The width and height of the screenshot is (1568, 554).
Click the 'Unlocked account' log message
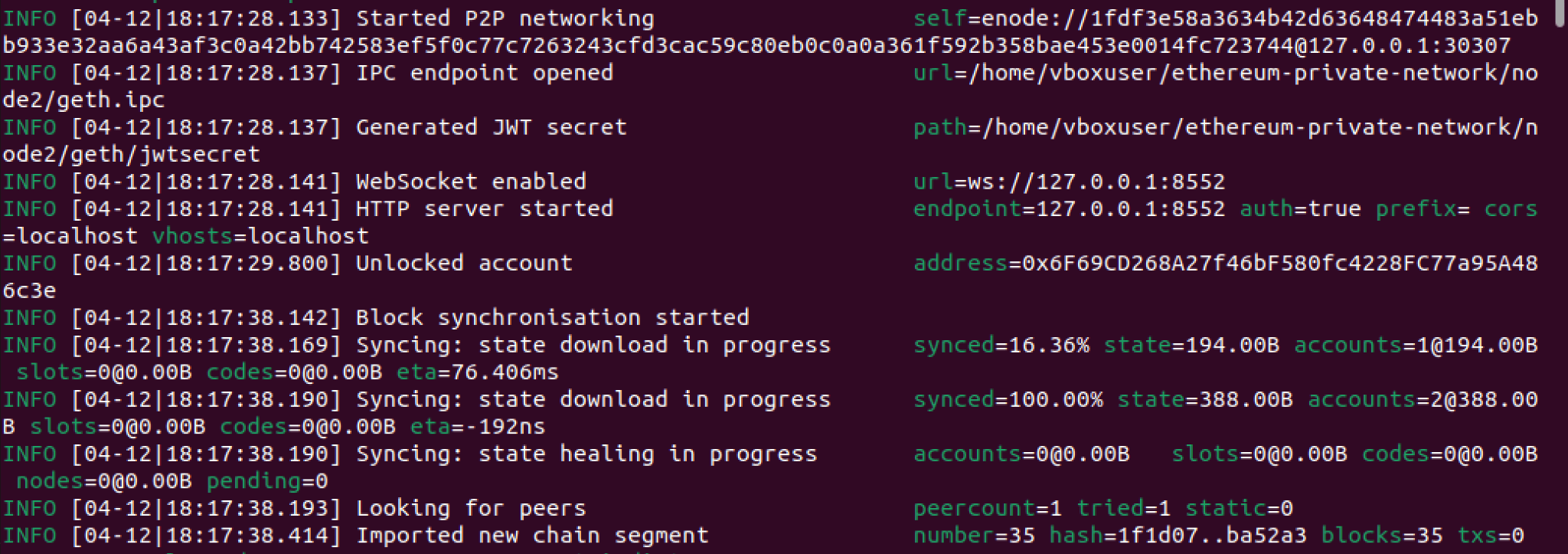pos(464,264)
